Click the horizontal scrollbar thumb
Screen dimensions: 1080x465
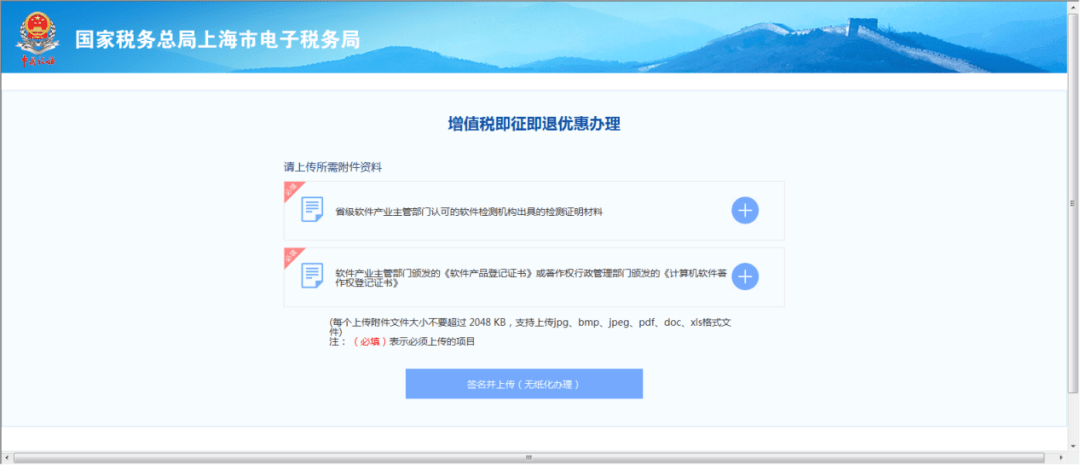point(529,457)
